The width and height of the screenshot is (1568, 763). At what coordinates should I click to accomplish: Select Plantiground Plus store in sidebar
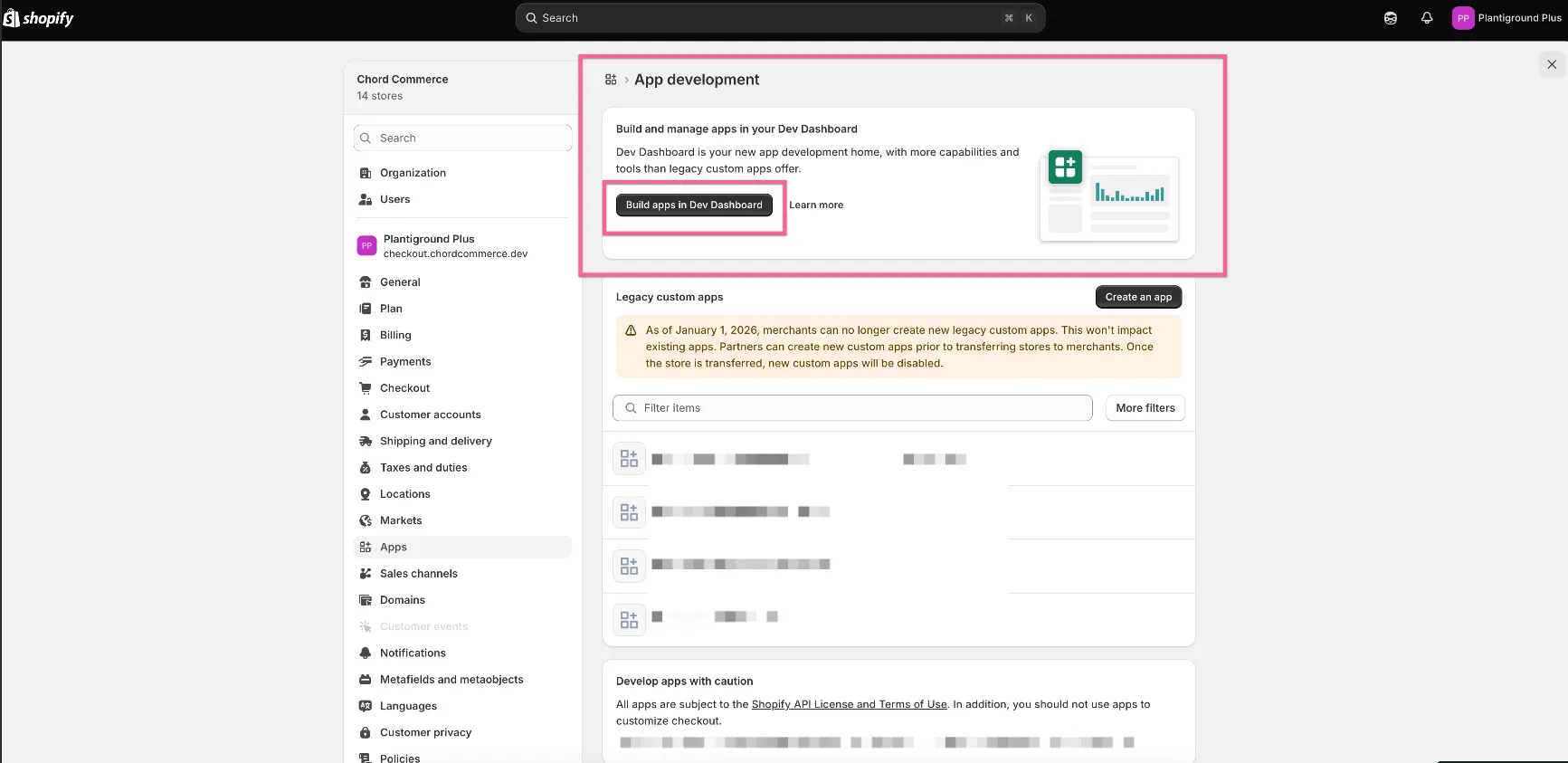[x=462, y=246]
